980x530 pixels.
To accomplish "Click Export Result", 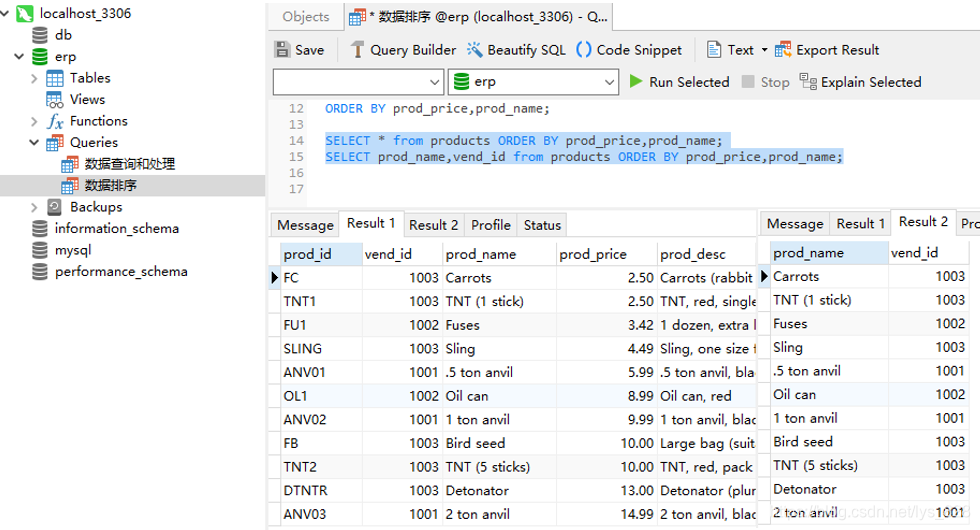I will tap(827, 50).
